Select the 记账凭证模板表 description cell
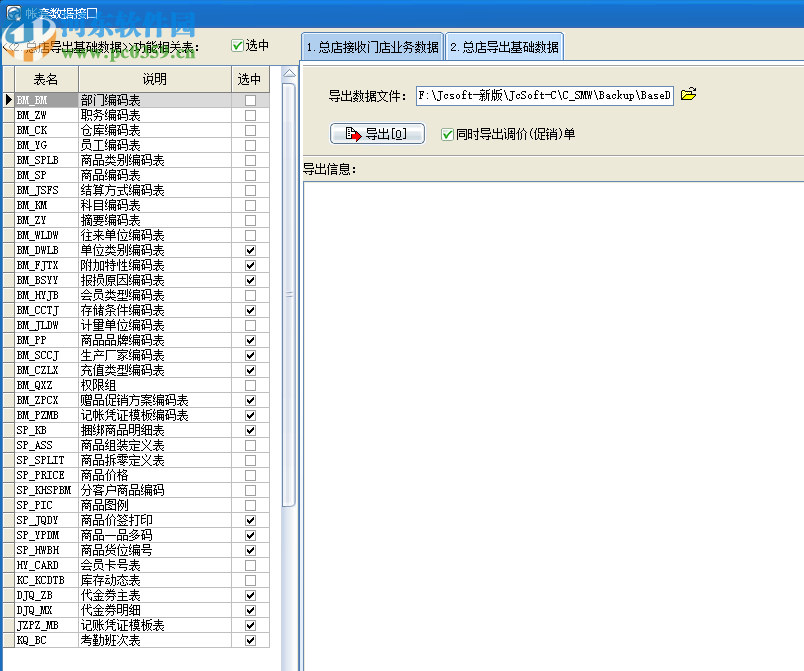Viewport: 804px width, 671px height. [x=155, y=625]
